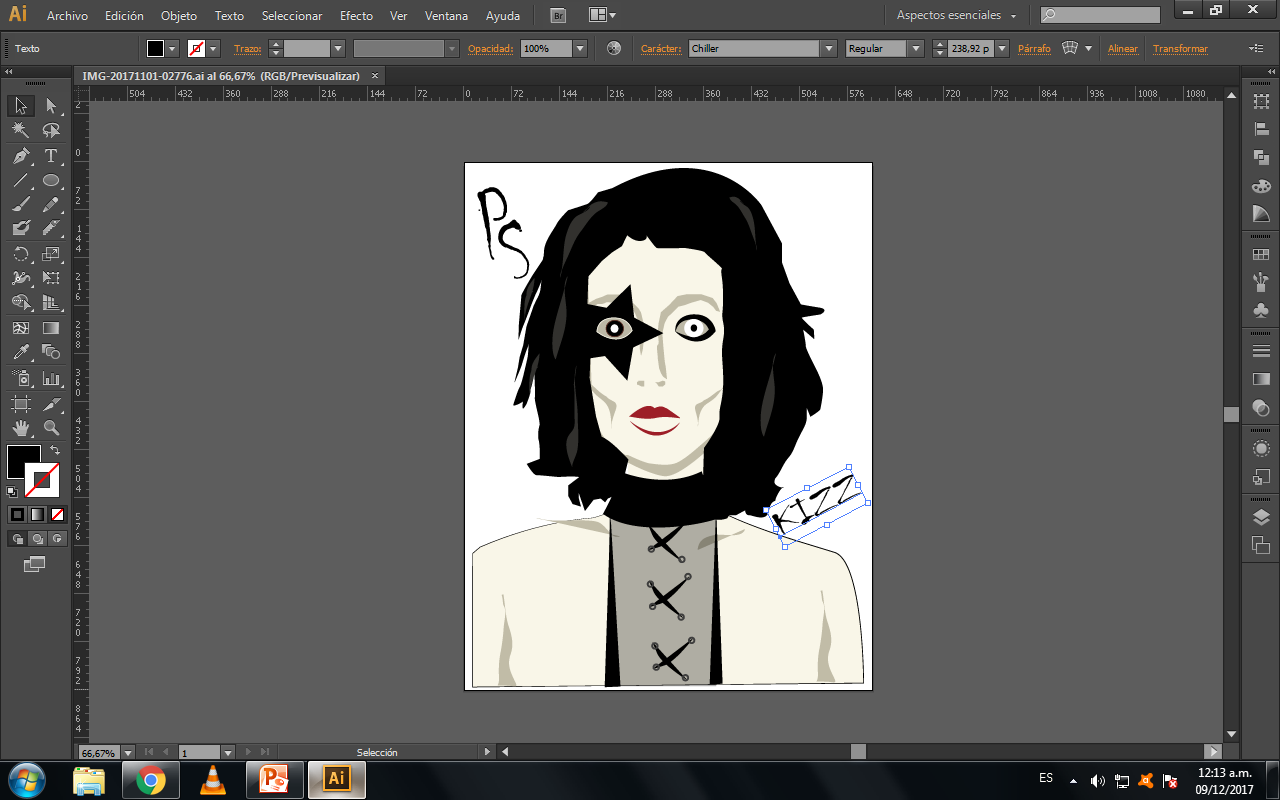This screenshot has height=800, width=1280.
Task: Switch to Draw Normal mode
Action: 17,539
